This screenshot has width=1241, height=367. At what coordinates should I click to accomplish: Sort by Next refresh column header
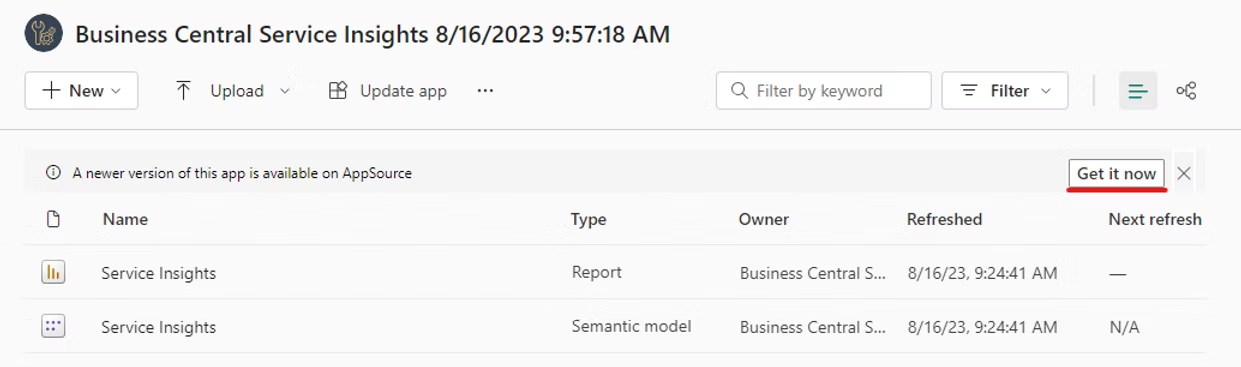1155,219
